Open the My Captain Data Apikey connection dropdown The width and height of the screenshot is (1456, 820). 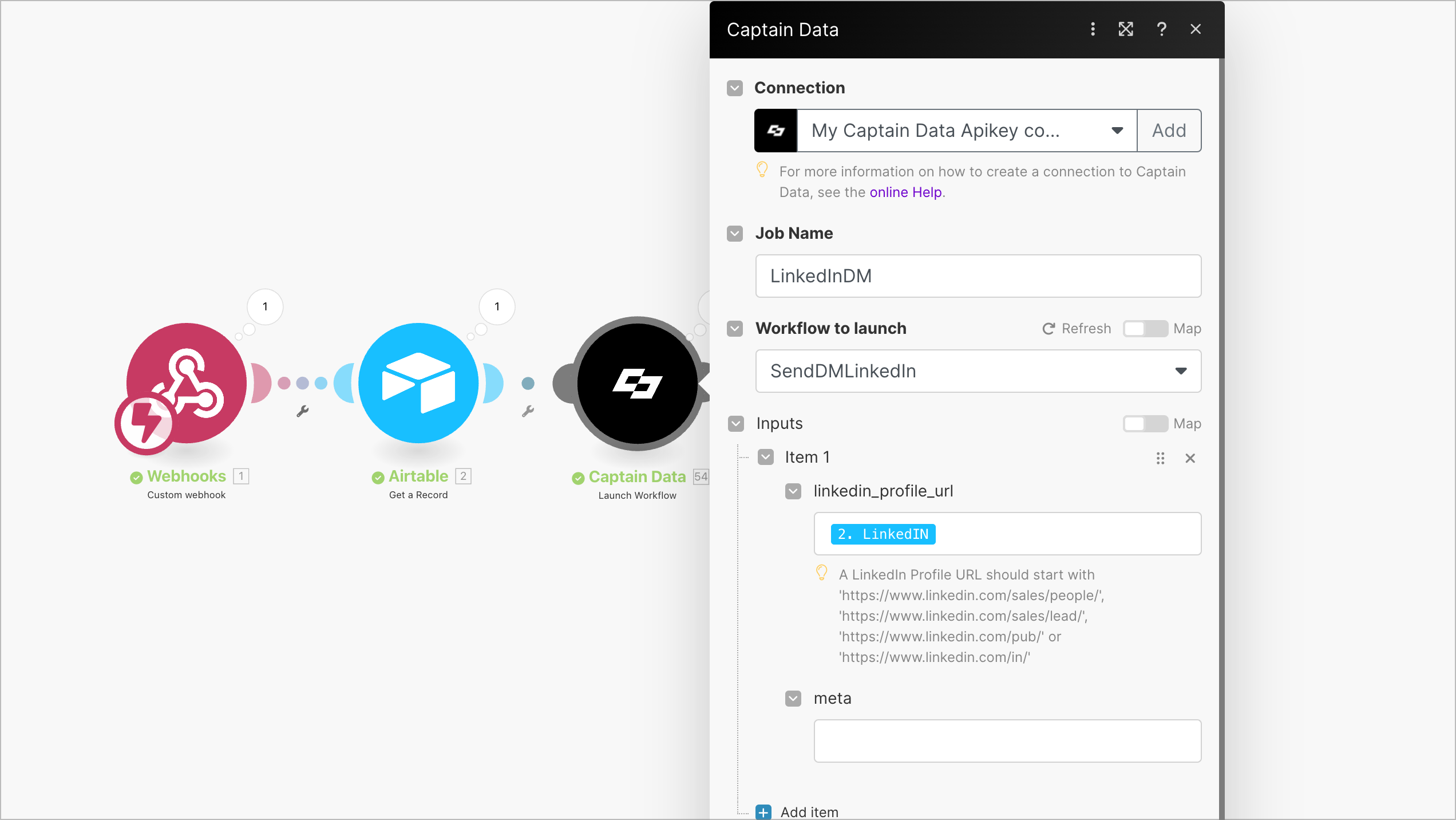point(967,131)
